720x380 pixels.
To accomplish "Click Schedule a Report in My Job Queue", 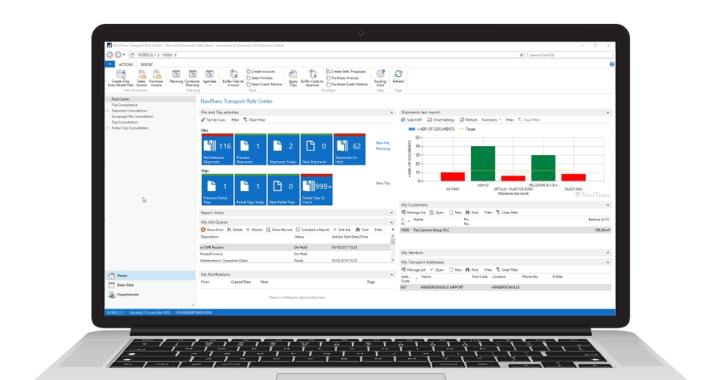I will click(x=313, y=229).
